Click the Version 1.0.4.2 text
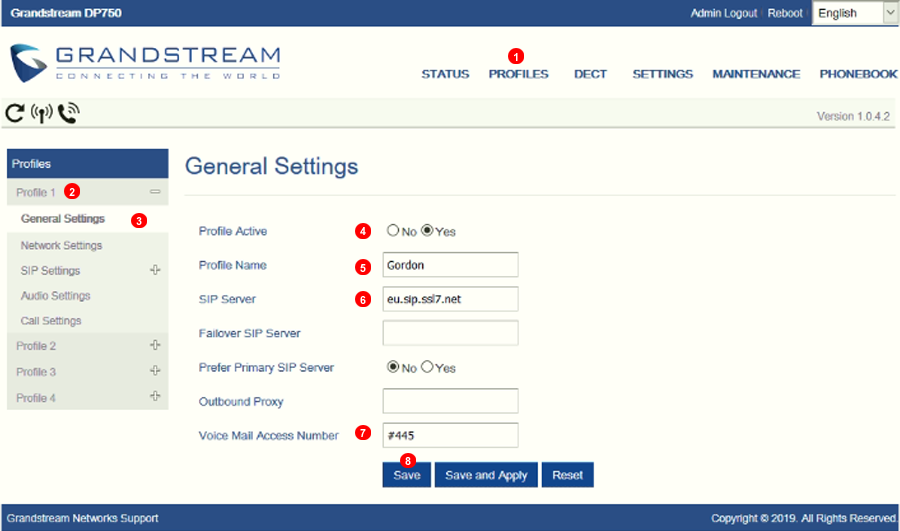Image resolution: width=900 pixels, height=531 pixels. tap(853, 116)
